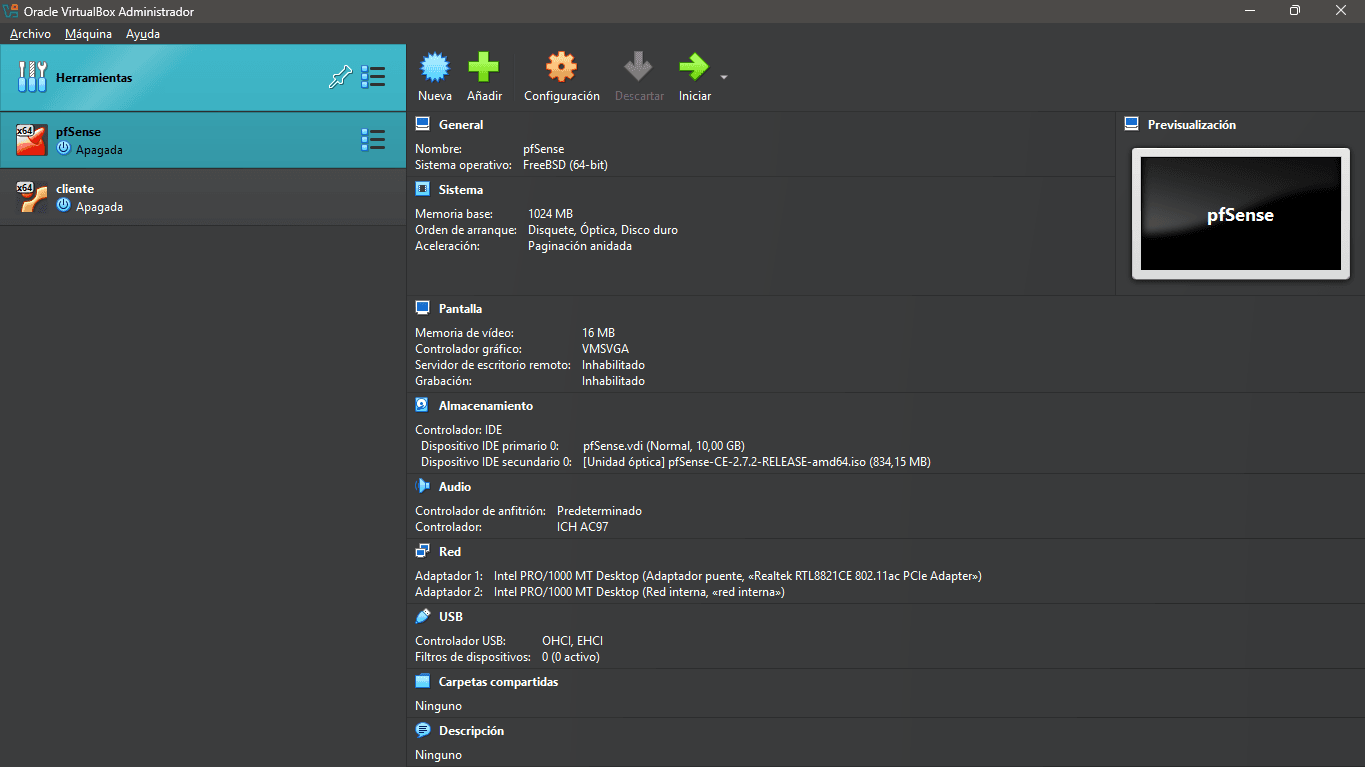Click the OHCI, EHCI USB controller value
Image resolution: width=1365 pixels, height=767 pixels.
point(572,641)
